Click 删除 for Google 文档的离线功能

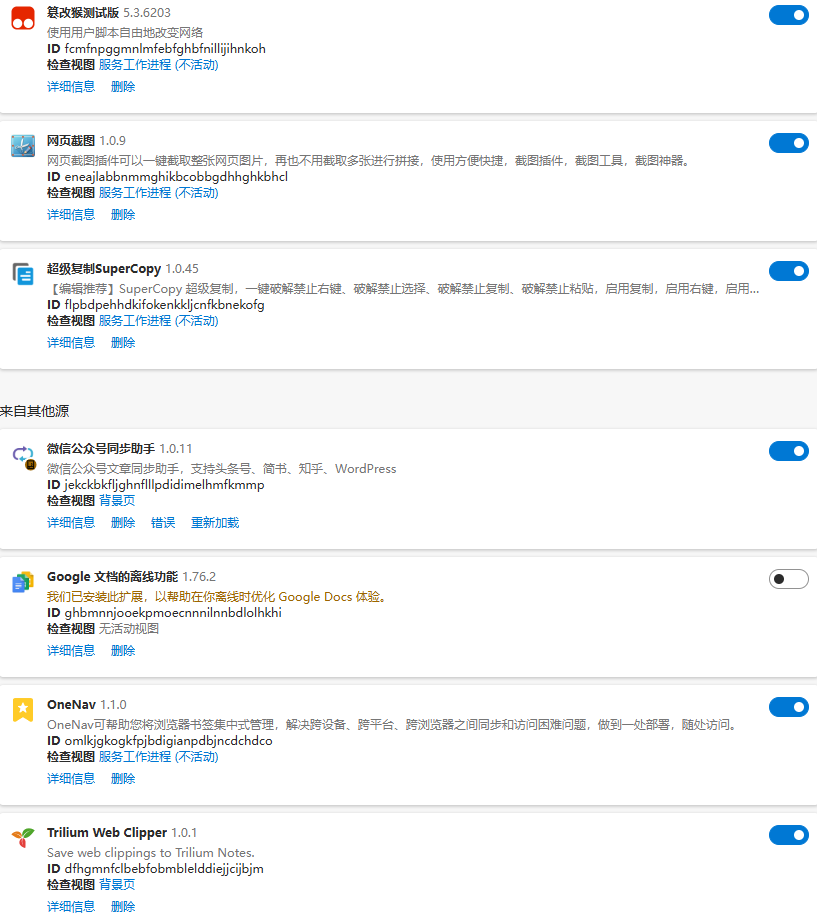123,651
